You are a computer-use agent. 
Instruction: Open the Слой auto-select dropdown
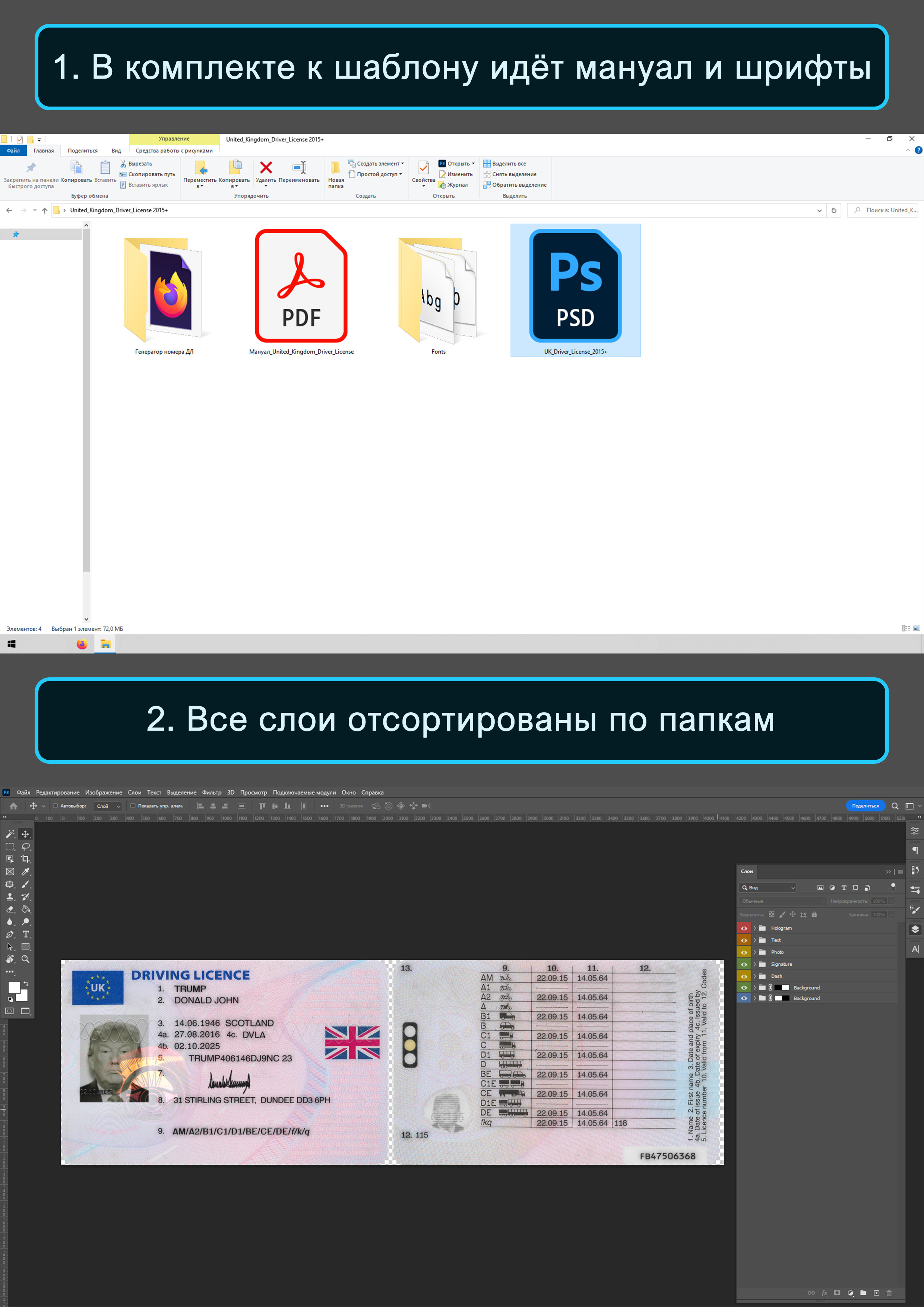click(x=108, y=806)
